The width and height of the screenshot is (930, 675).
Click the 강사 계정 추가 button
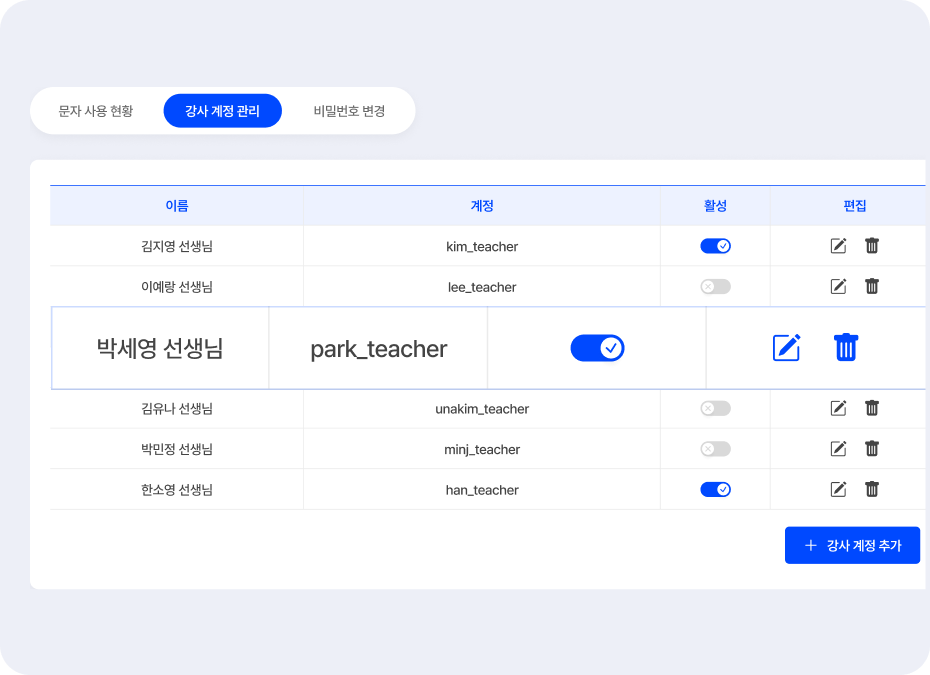[852, 545]
